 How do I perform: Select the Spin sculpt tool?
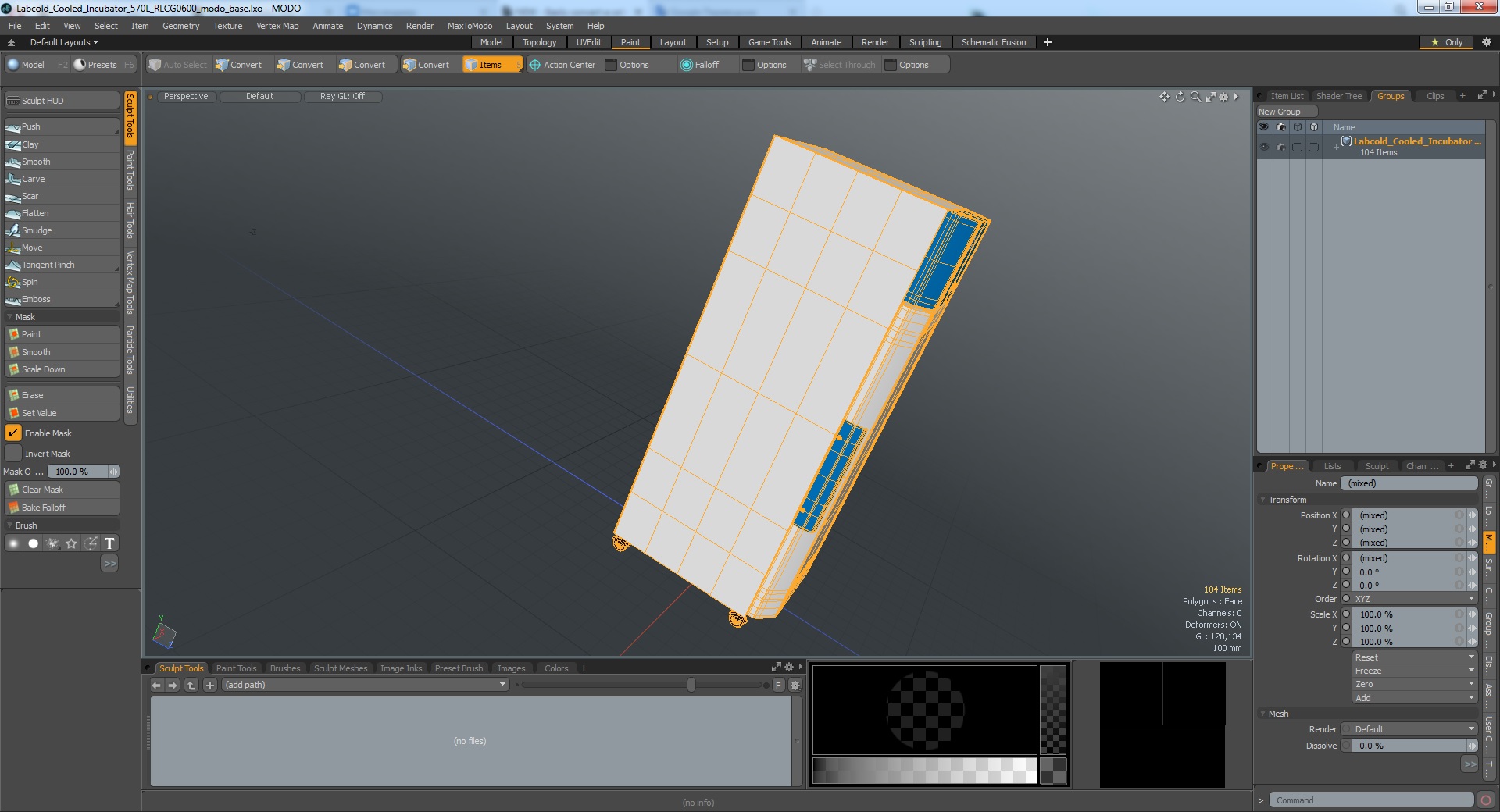[x=62, y=282]
